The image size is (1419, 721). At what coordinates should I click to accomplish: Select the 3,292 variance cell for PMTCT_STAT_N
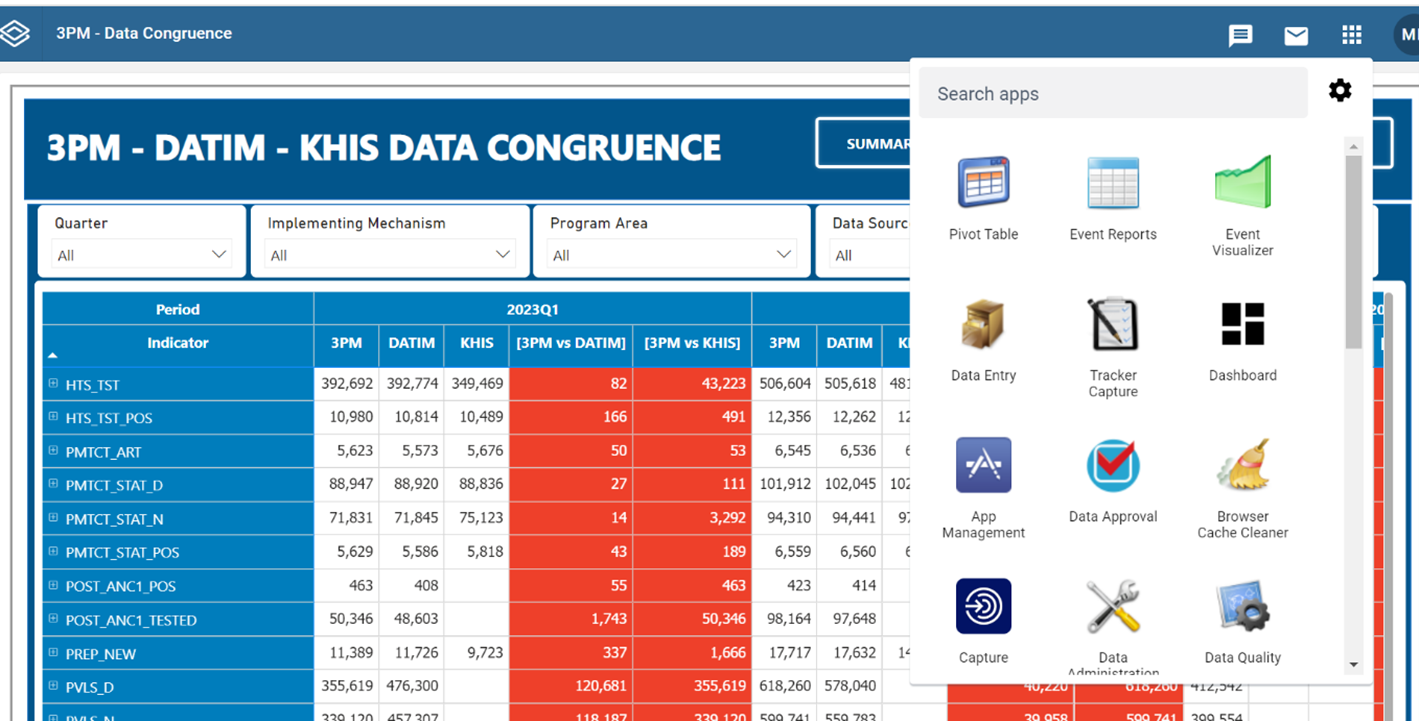[x=693, y=519]
